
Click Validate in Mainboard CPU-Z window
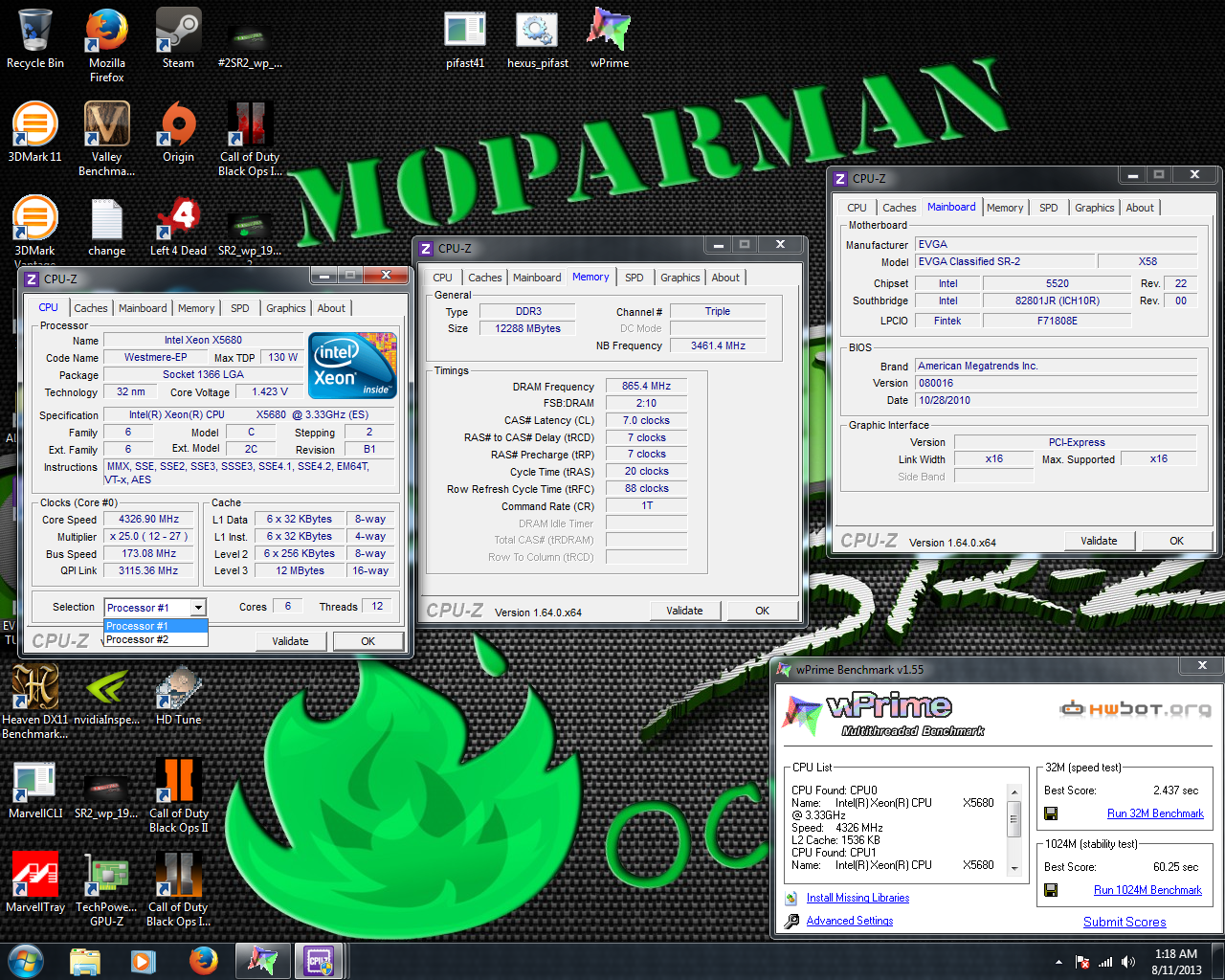tap(1100, 541)
